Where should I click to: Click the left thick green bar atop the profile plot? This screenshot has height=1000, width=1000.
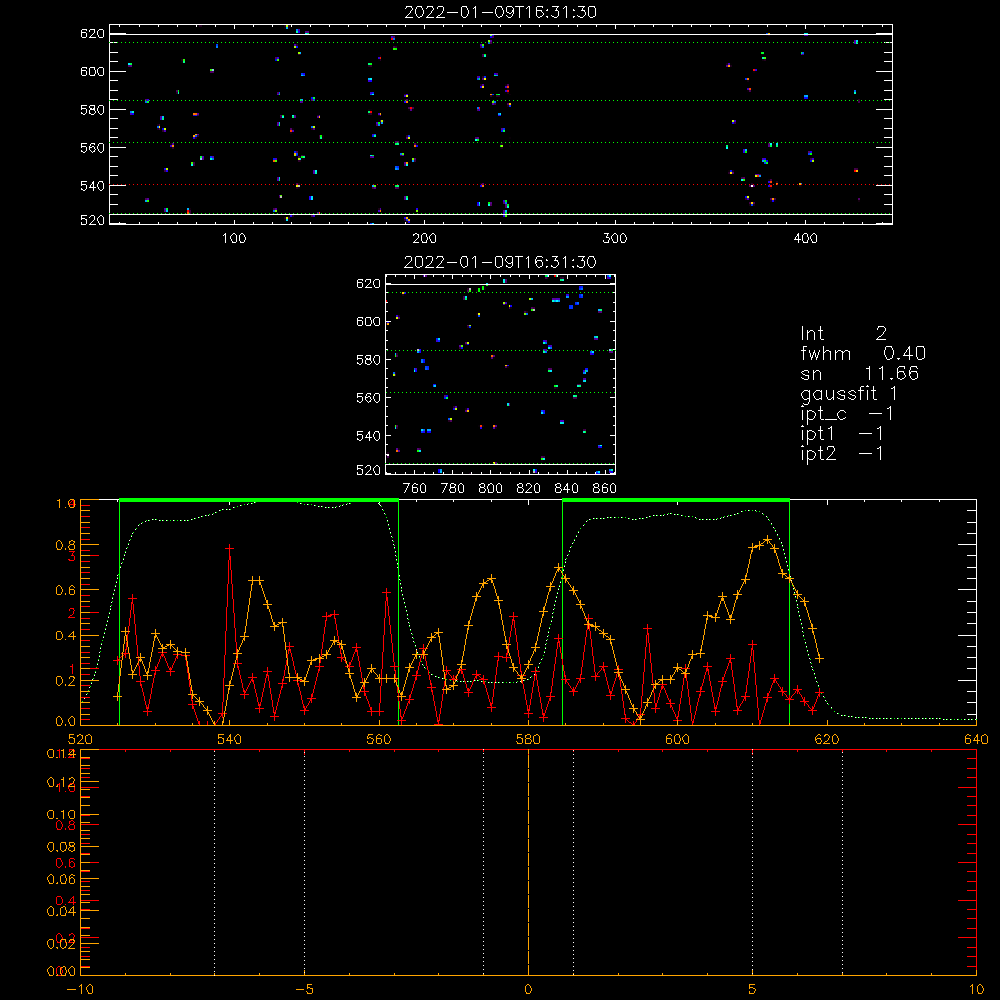click(x=259, y=500)
